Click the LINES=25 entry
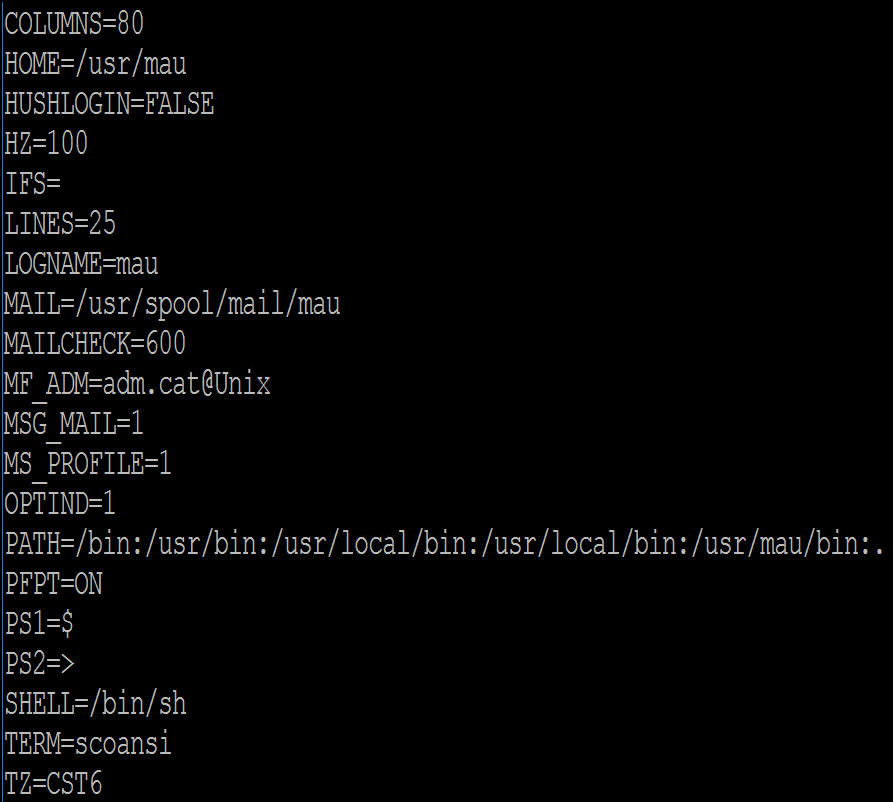 (x=60, y=223)
